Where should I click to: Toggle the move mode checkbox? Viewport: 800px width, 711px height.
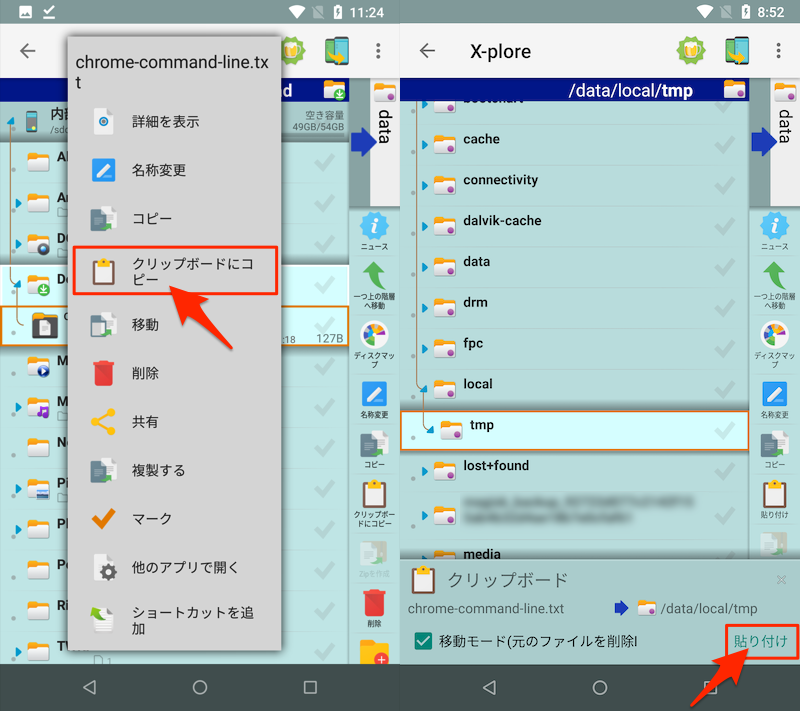(423, 641)
